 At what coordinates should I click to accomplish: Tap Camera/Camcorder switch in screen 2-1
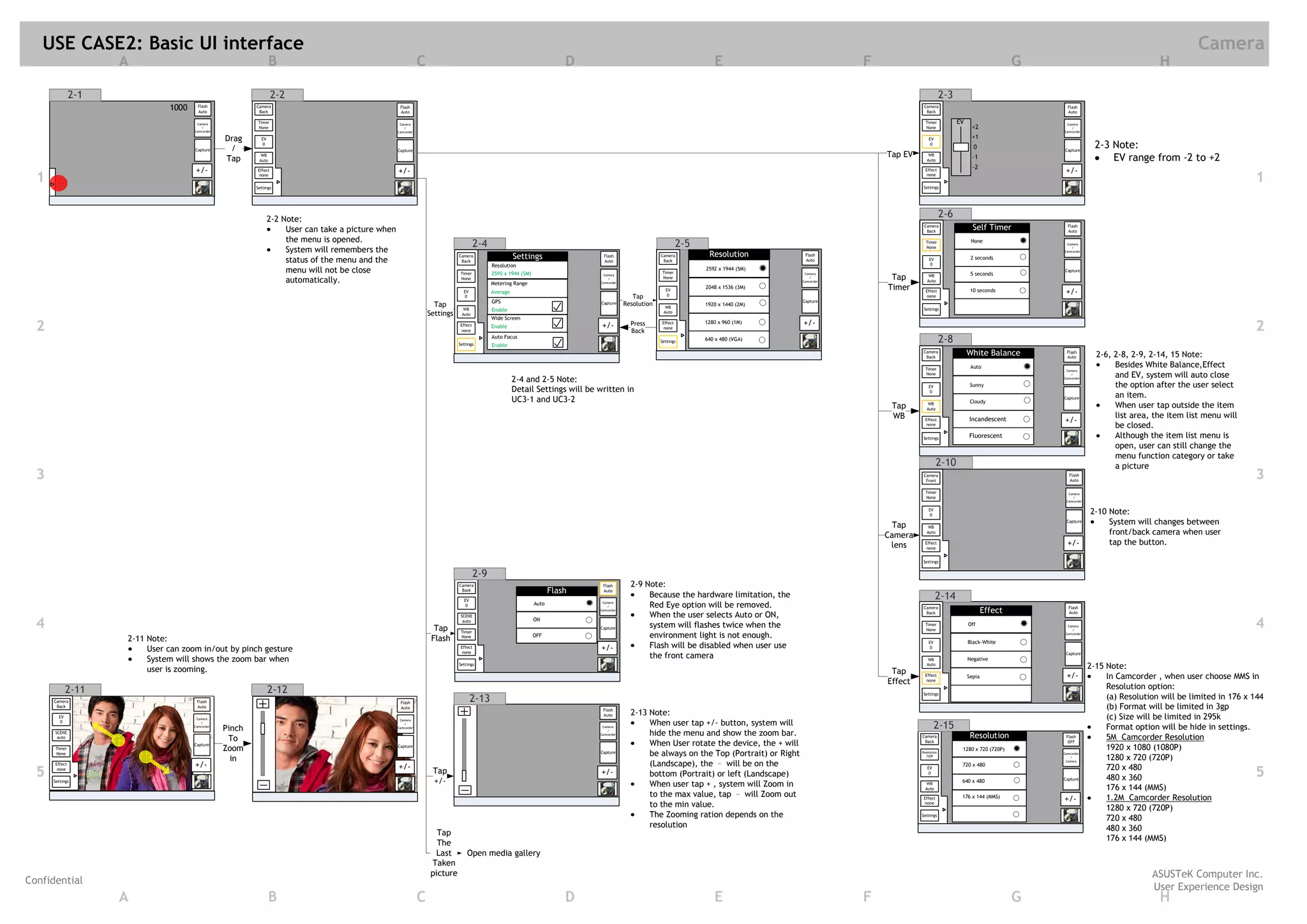tap(202, 128)
